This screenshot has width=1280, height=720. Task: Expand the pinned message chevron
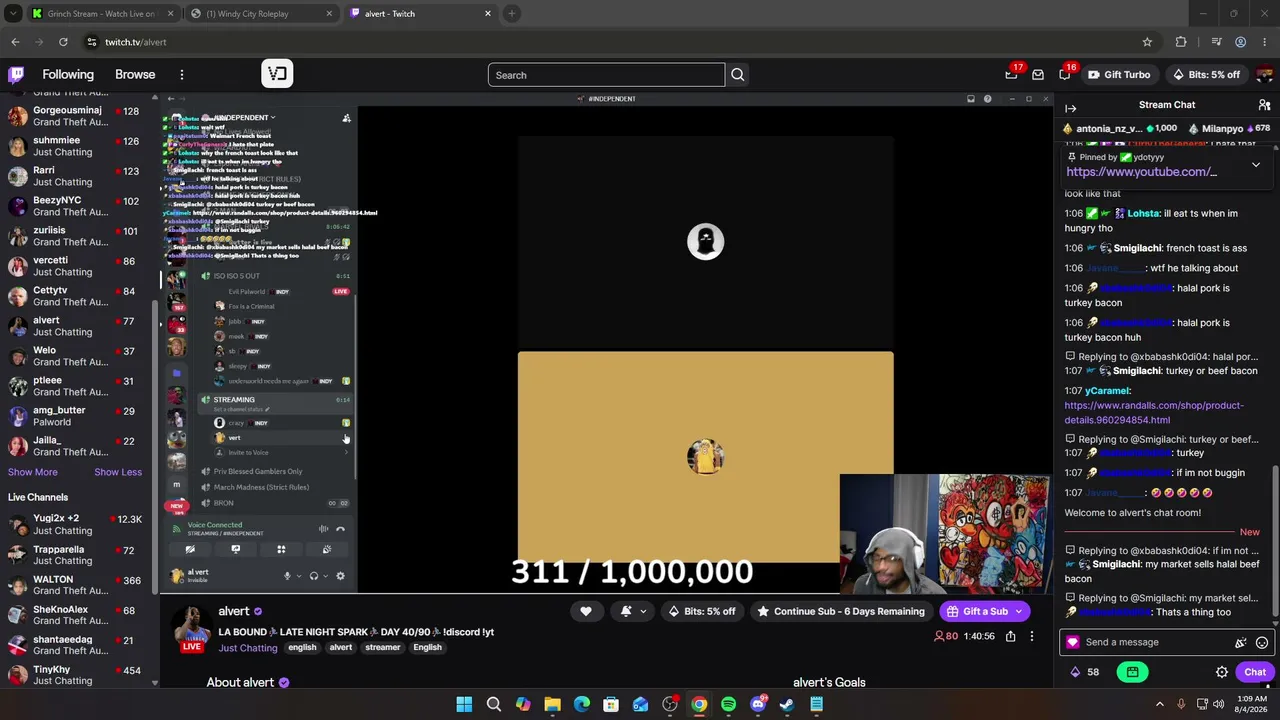coord(1256,165)
